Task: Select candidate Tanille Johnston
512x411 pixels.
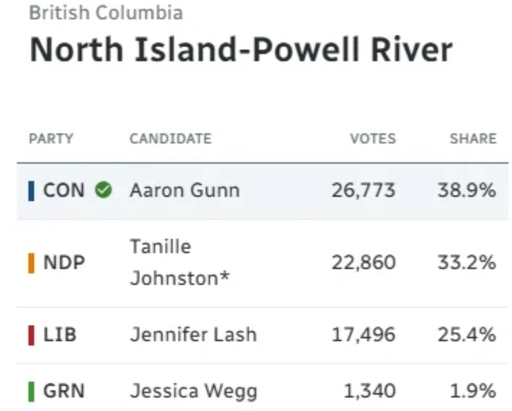Action: point(180,262)
